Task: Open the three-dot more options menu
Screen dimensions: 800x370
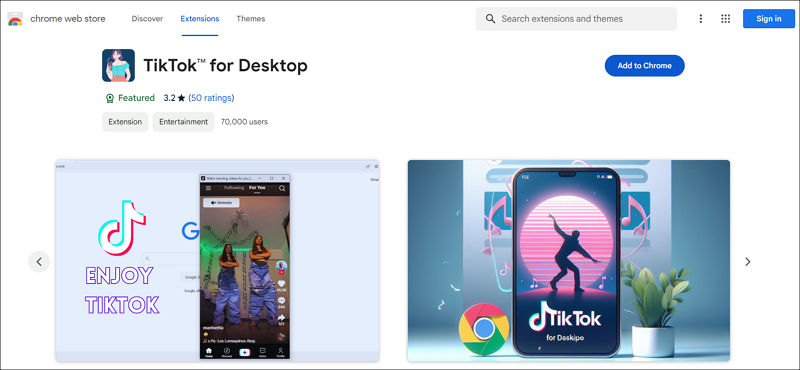Action: (701, 19)
